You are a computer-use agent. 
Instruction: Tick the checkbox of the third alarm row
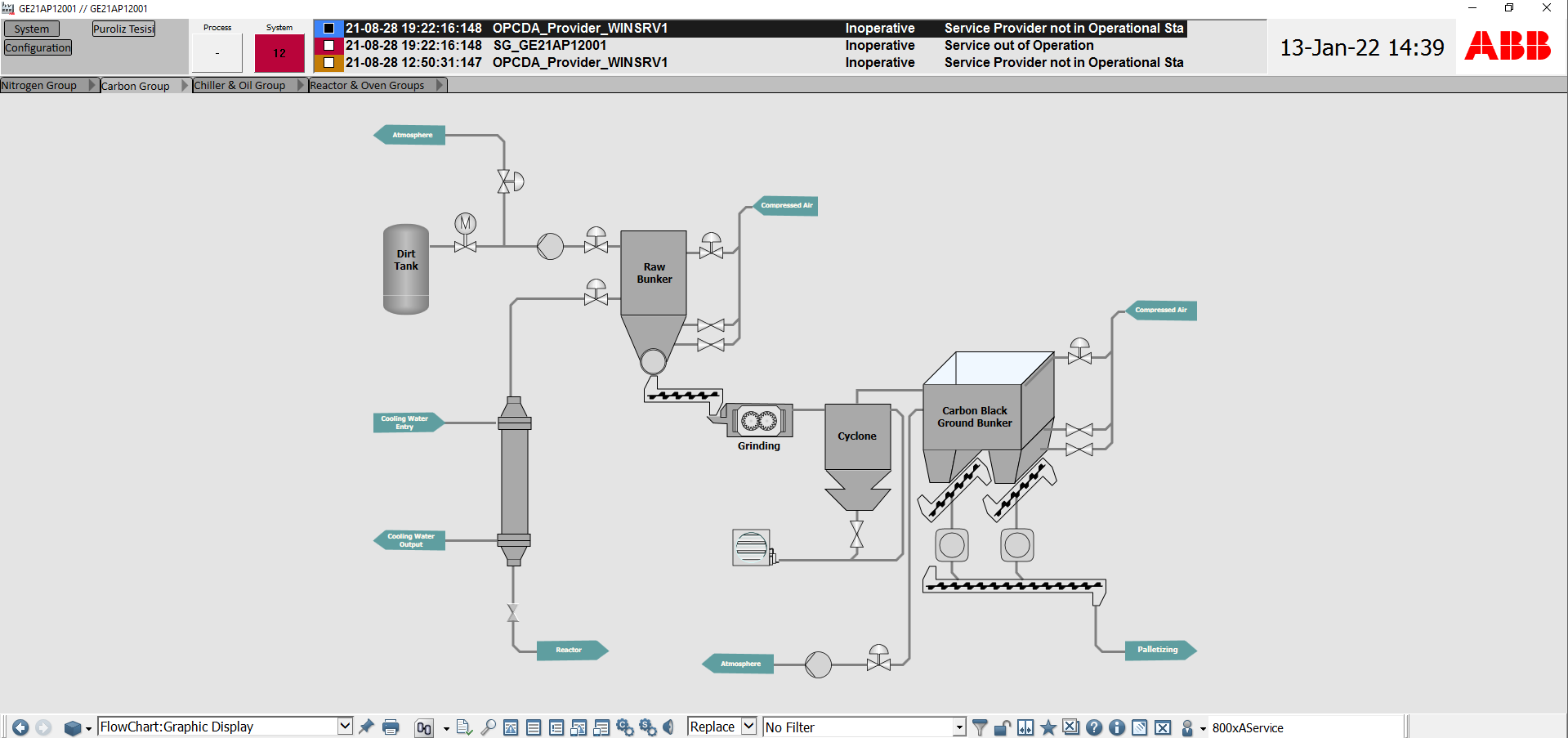click(x=328, y=63)
